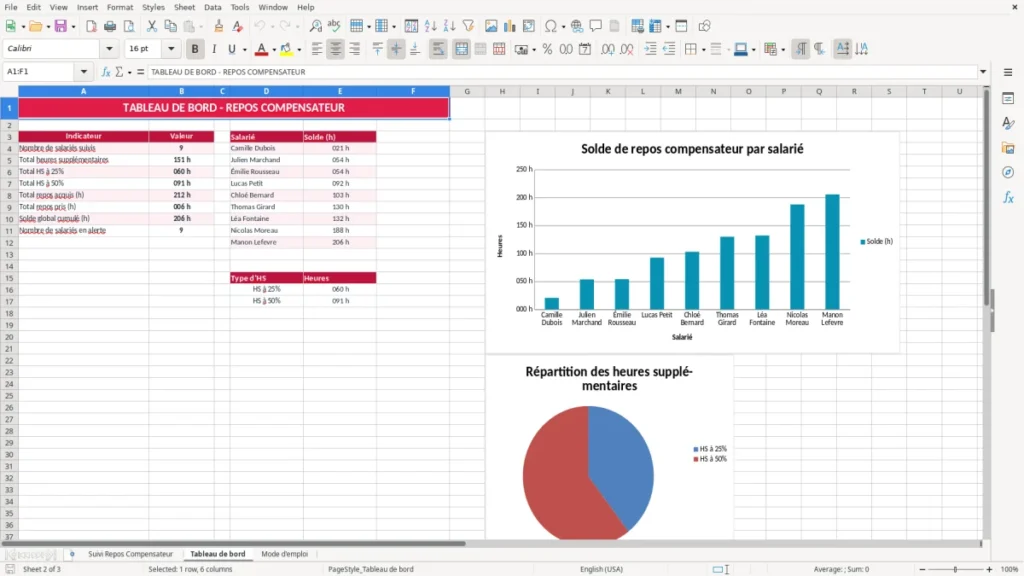Click the Name Box input A1:F1
The width and height of the screenshot is (1024, 576).
[x=40, y=72]
